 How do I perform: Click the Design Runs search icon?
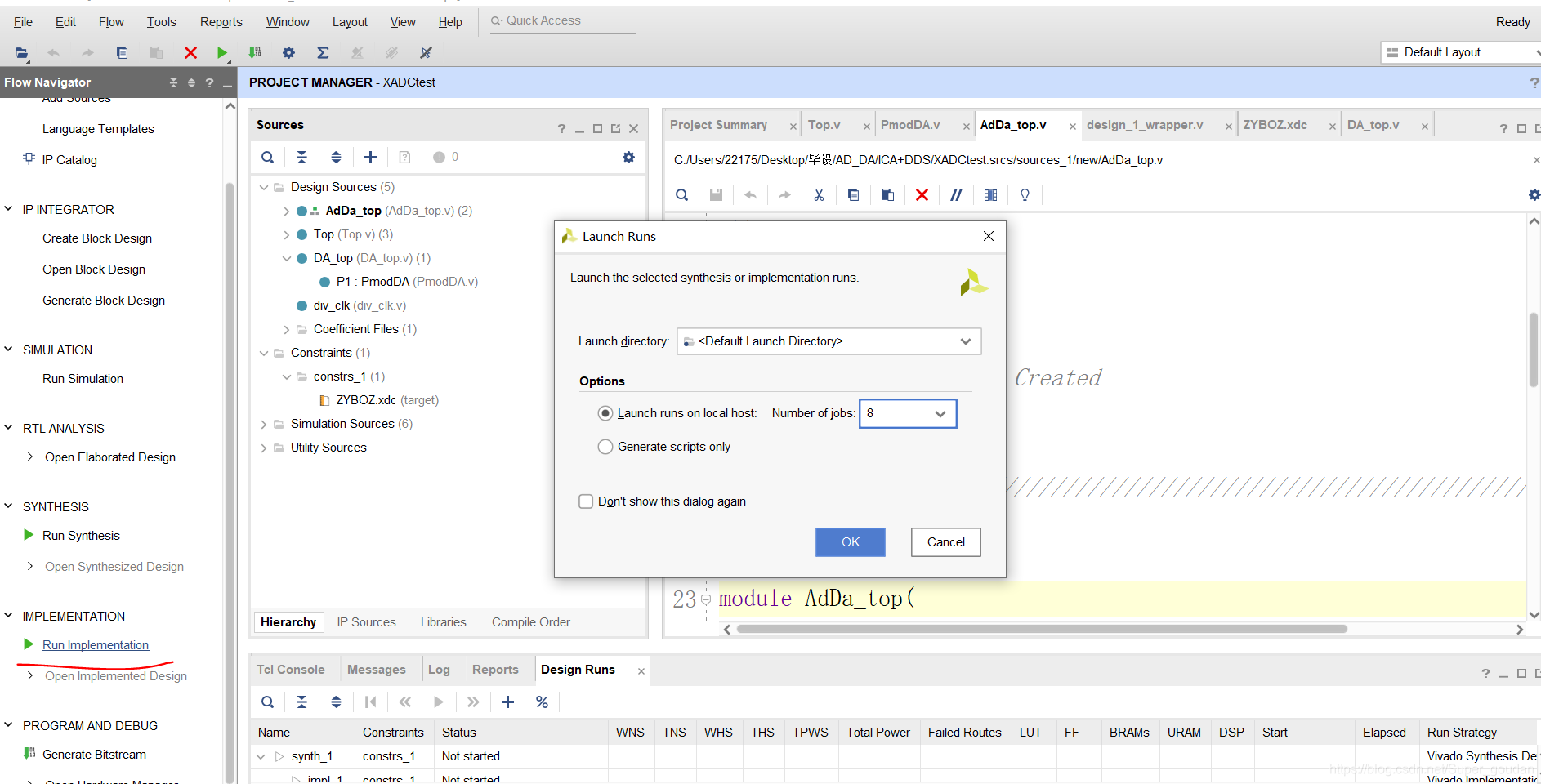click(267, 702)
